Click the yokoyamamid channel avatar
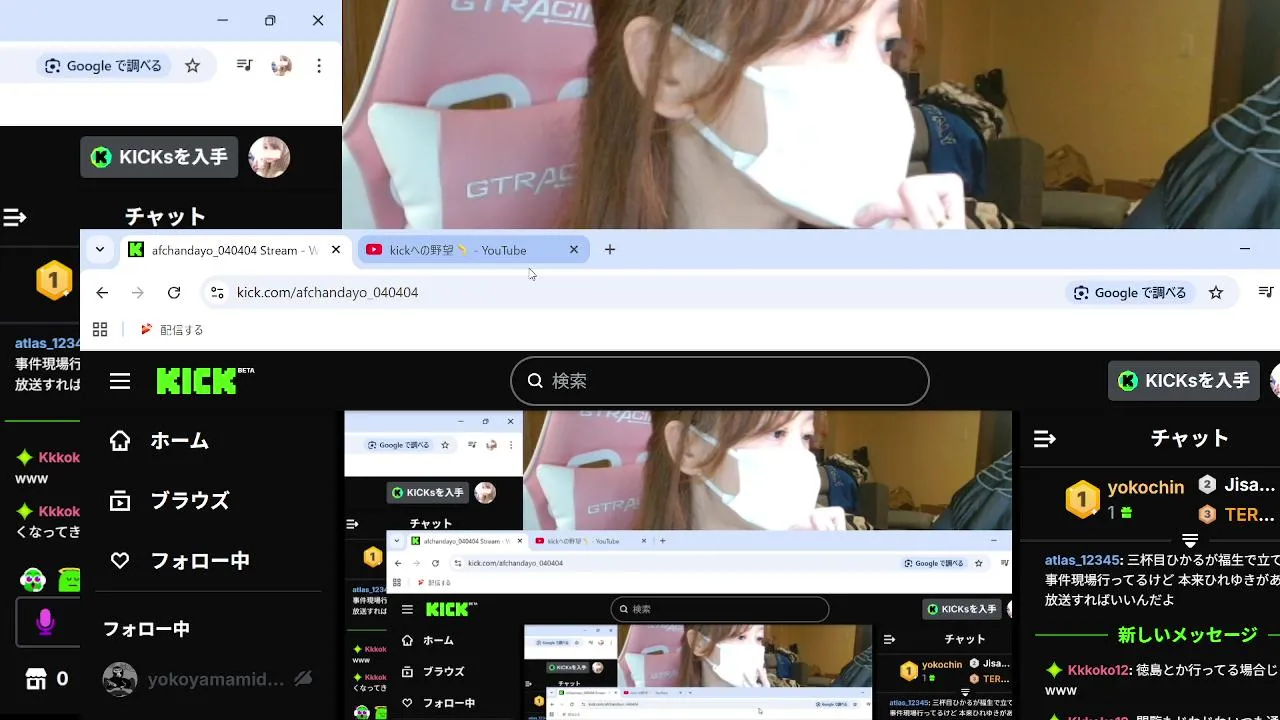 point(120,680)
